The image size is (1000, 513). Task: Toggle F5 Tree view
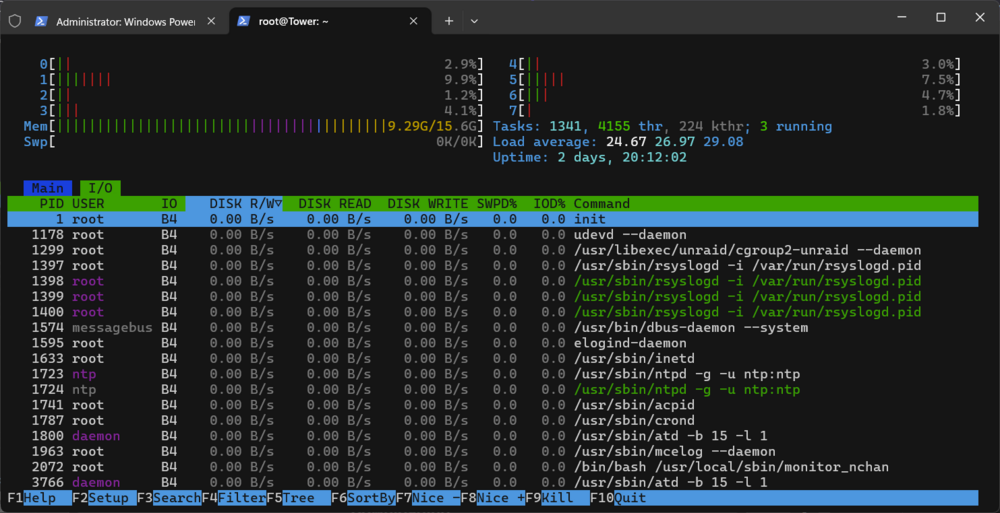[x=298, y=498]
